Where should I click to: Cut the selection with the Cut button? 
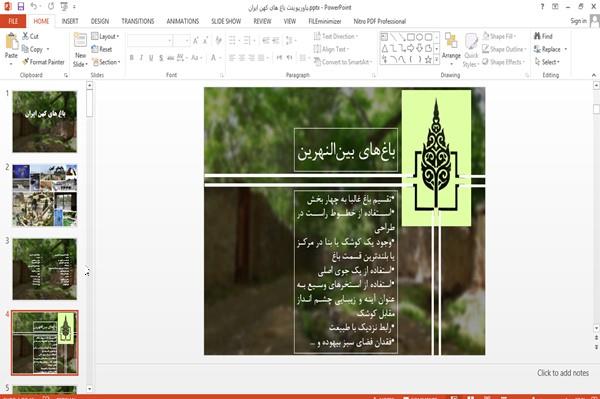pos(30,36)
